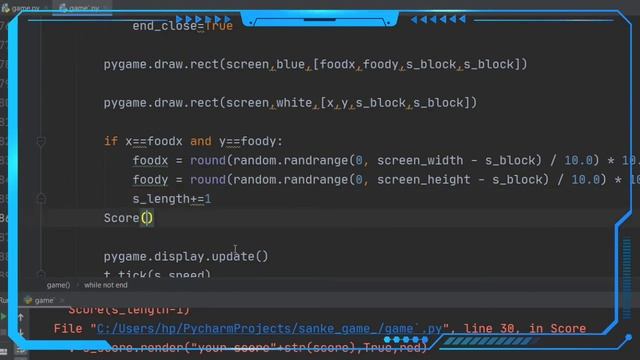Place cursor inside Score() parentheses
The image size is (640, 360).
147,218
